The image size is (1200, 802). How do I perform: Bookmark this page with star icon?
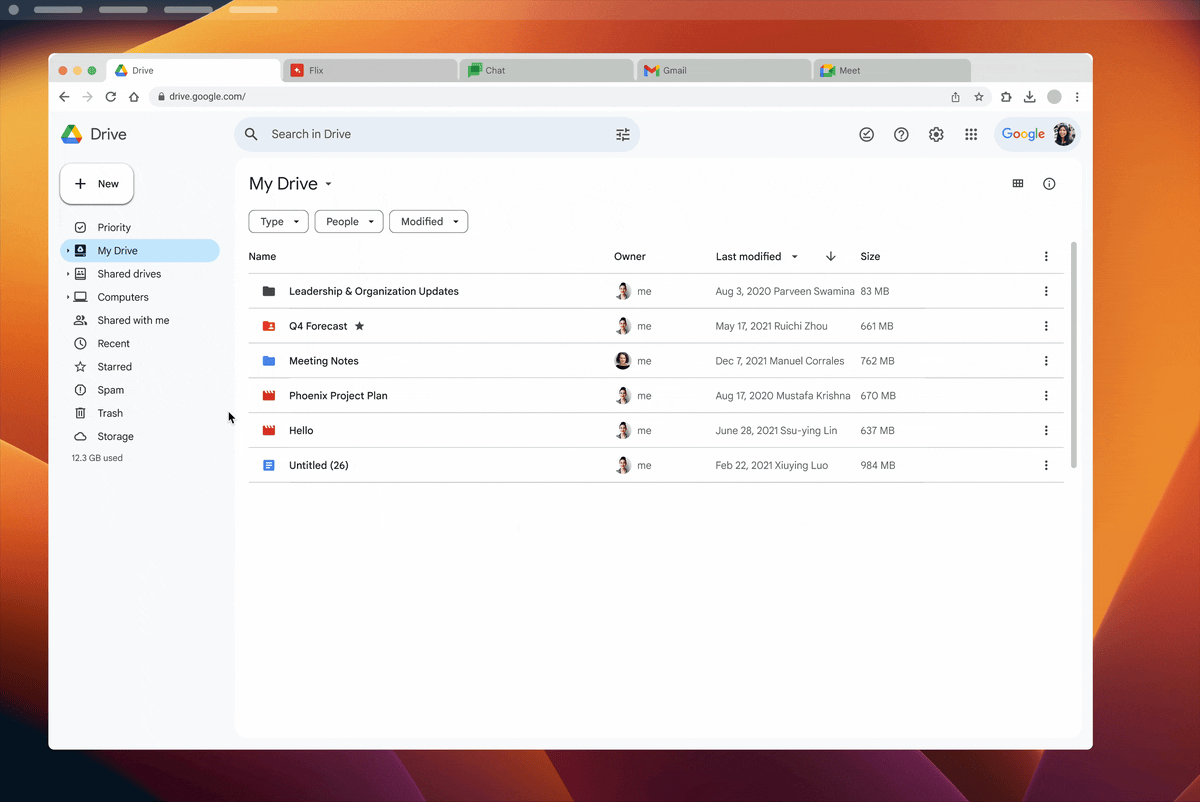(979, 97)
